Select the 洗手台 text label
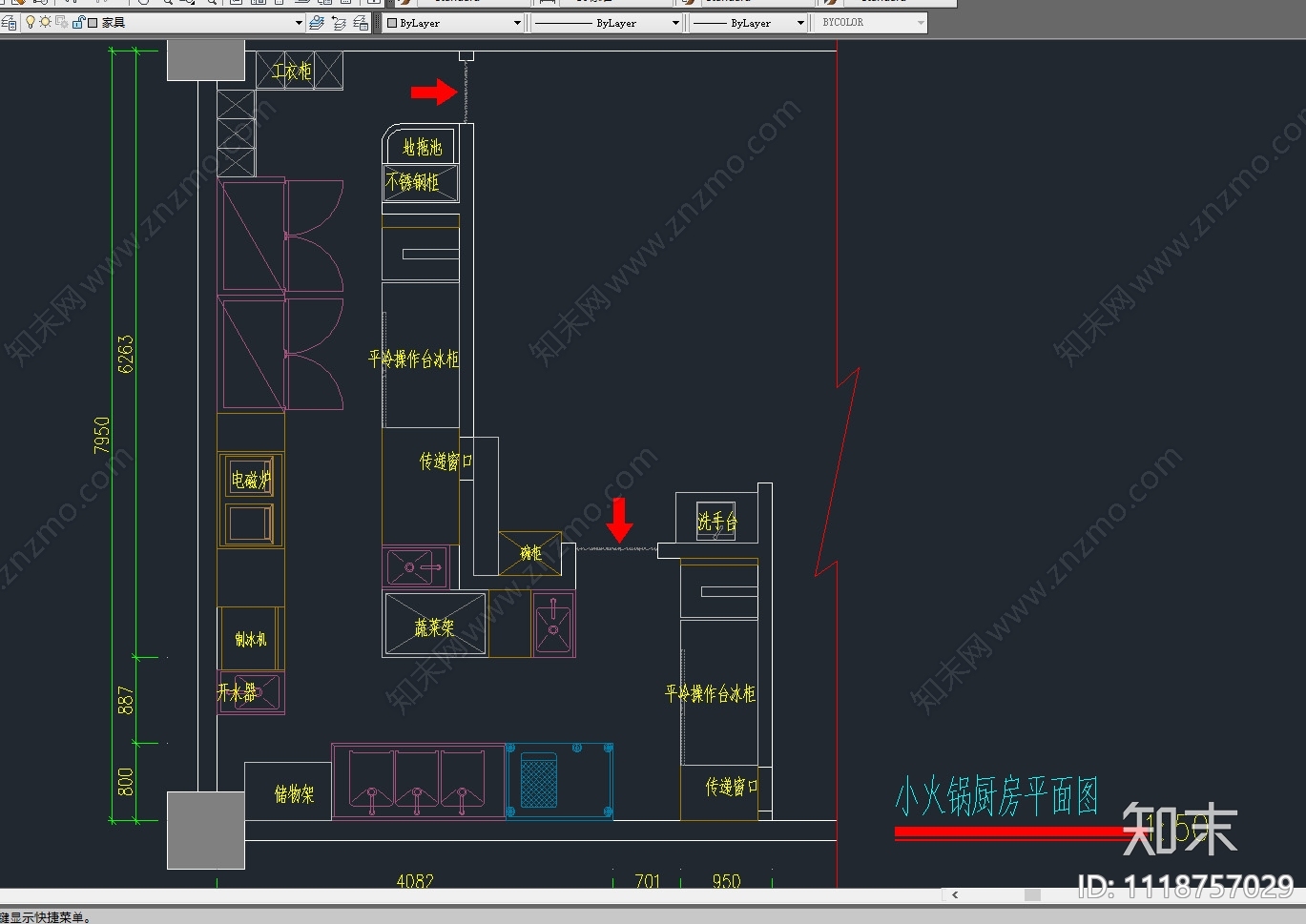Image resolution: width=1306 pixels, height=924 pixels. tap(716, 522)
